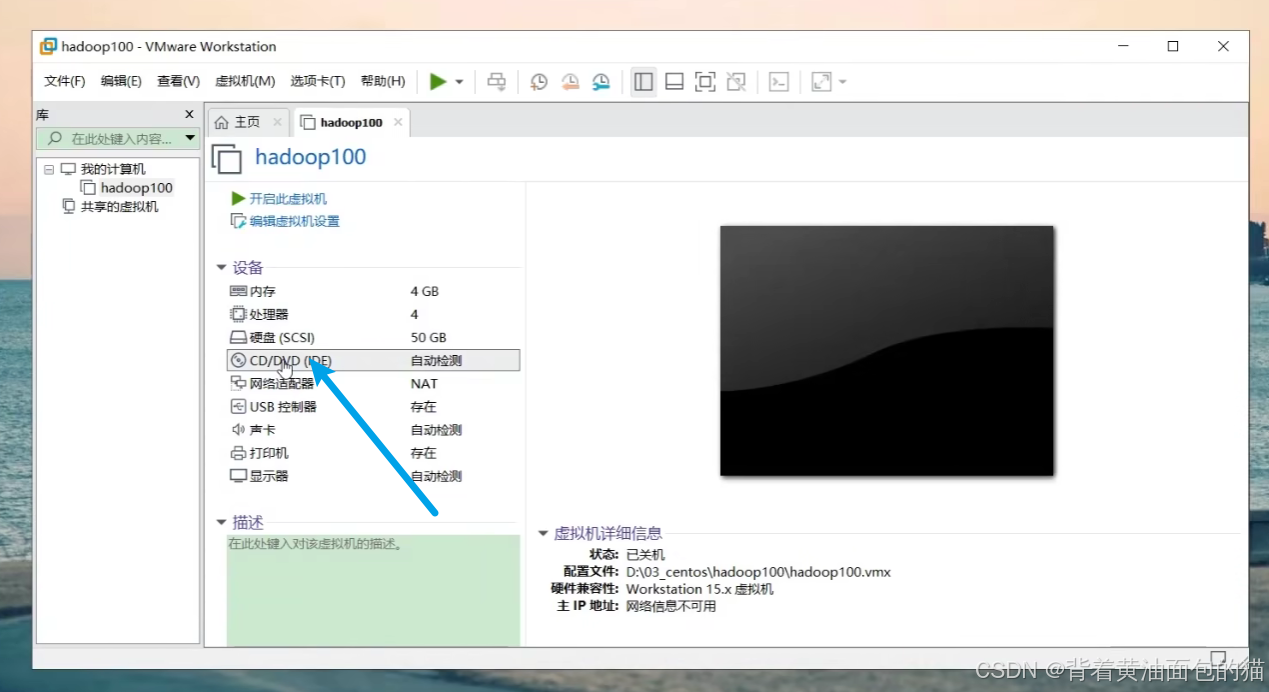Close the 库 library panel
The height and width of the screenshot is (692, 1269).
(x=189, y=115)
